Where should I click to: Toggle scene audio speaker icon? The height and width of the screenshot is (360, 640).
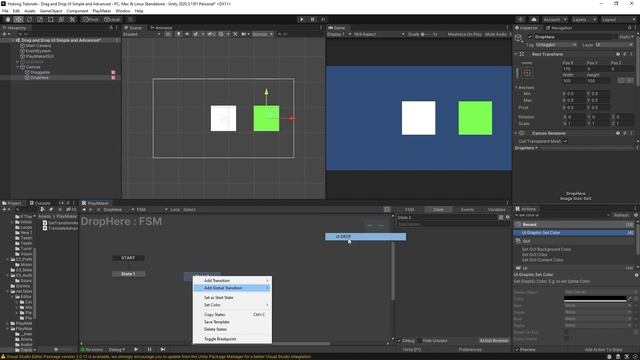coord(187,34)
